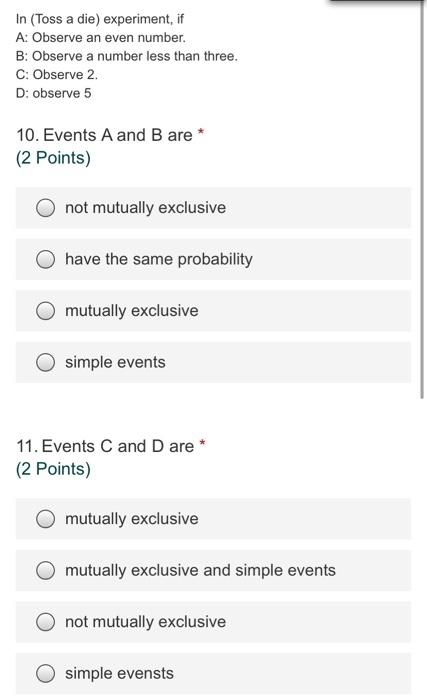Click '(2 Points)' under question 11

[x=53, y=469]
